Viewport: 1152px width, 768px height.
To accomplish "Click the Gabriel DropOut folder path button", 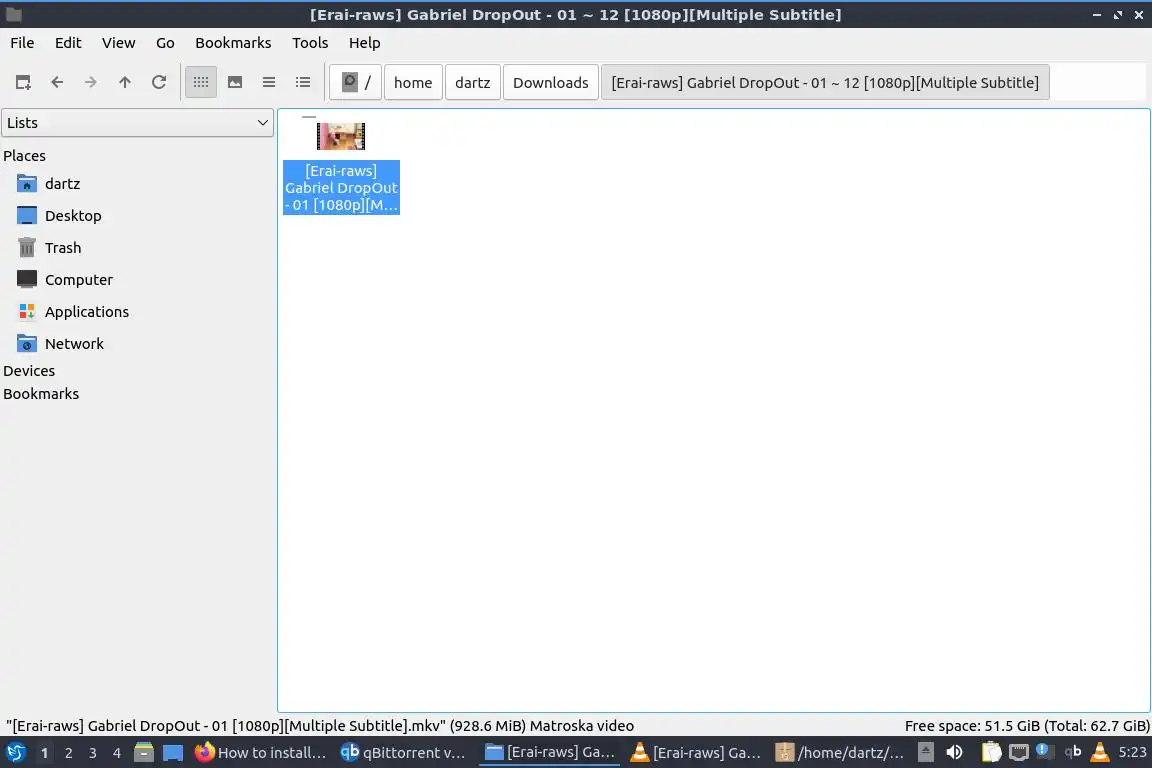I will (825, 82).
